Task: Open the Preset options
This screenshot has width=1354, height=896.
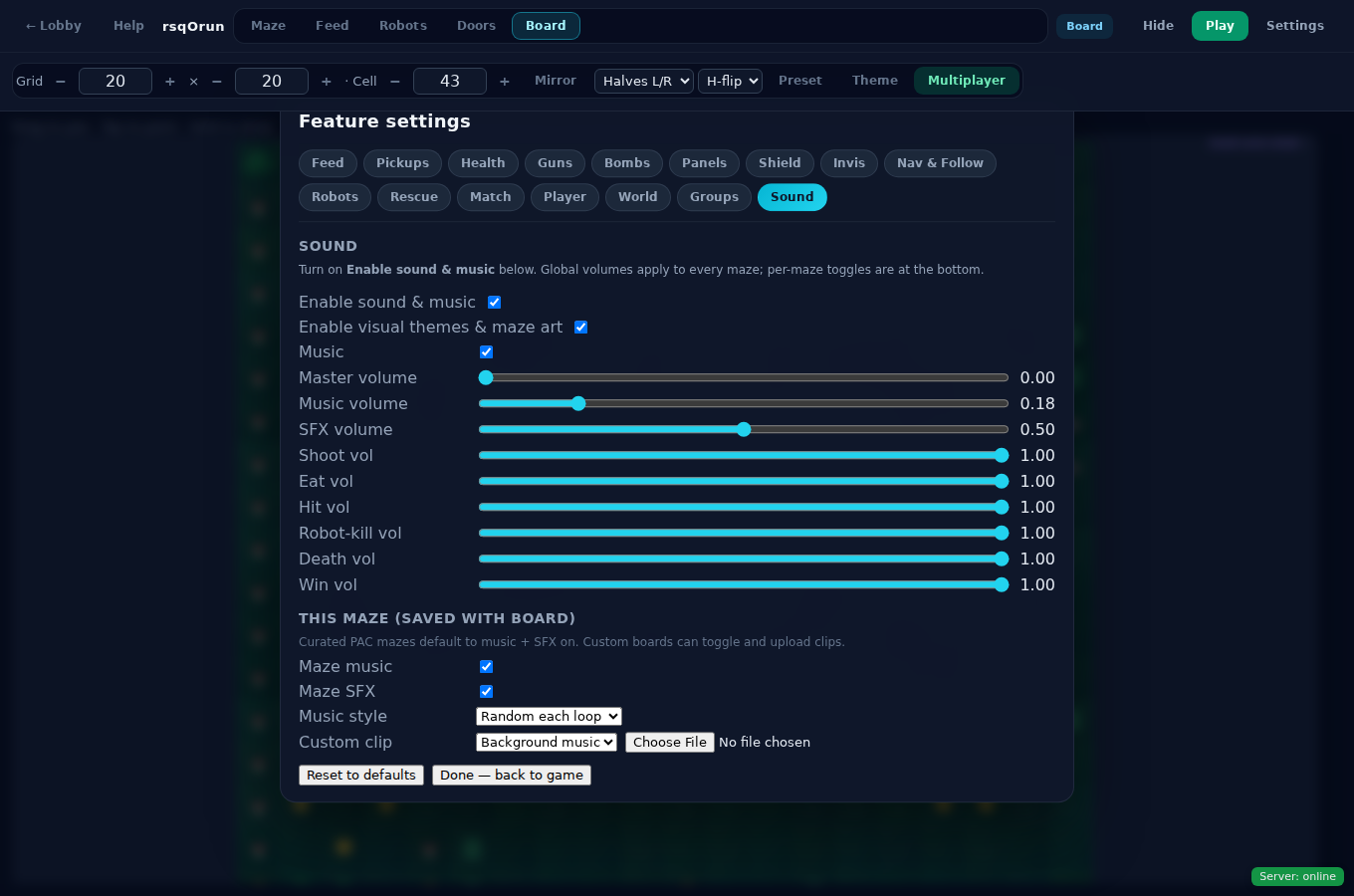Action: (800, 81)
